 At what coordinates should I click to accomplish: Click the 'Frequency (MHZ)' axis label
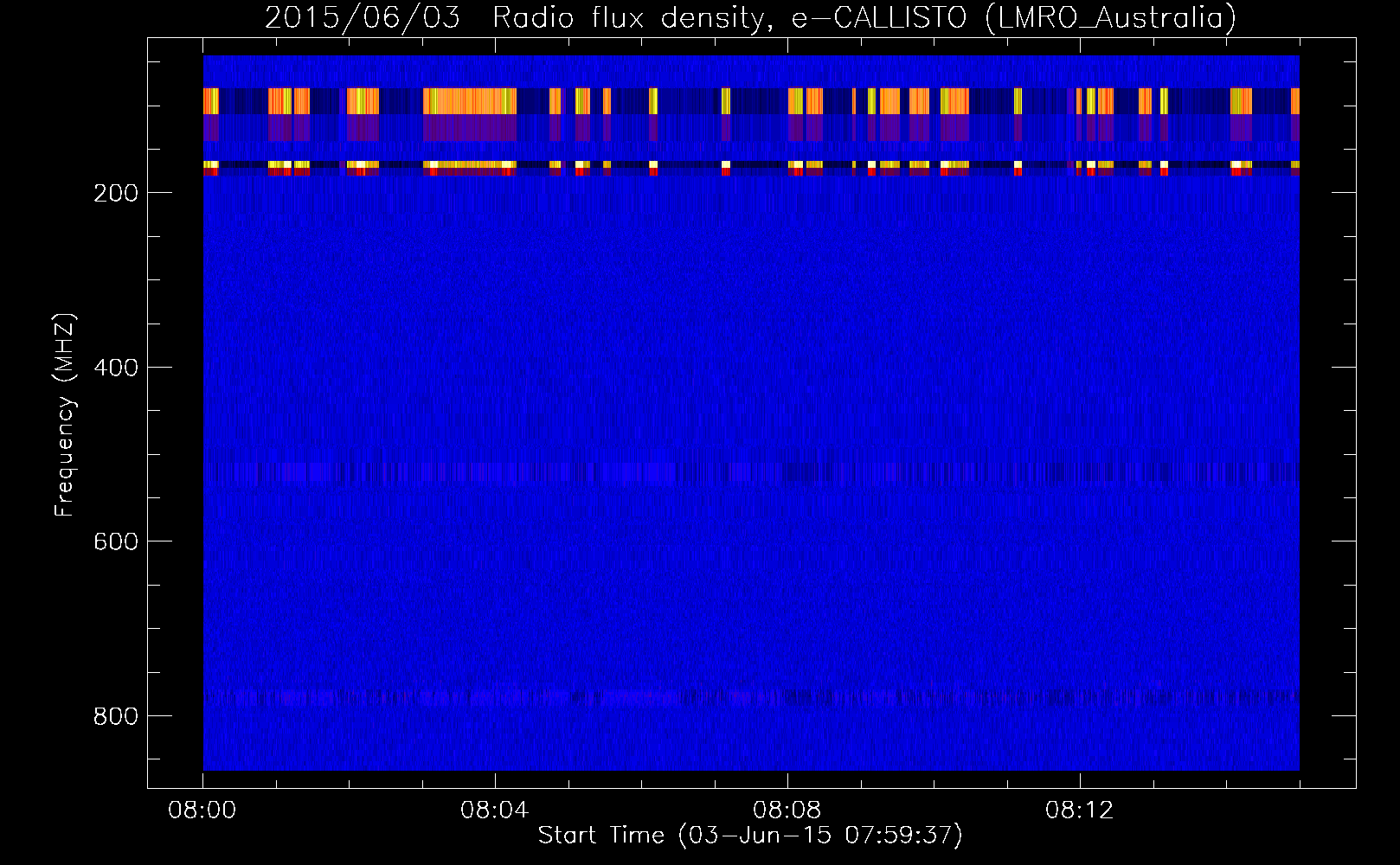[65, 415]
